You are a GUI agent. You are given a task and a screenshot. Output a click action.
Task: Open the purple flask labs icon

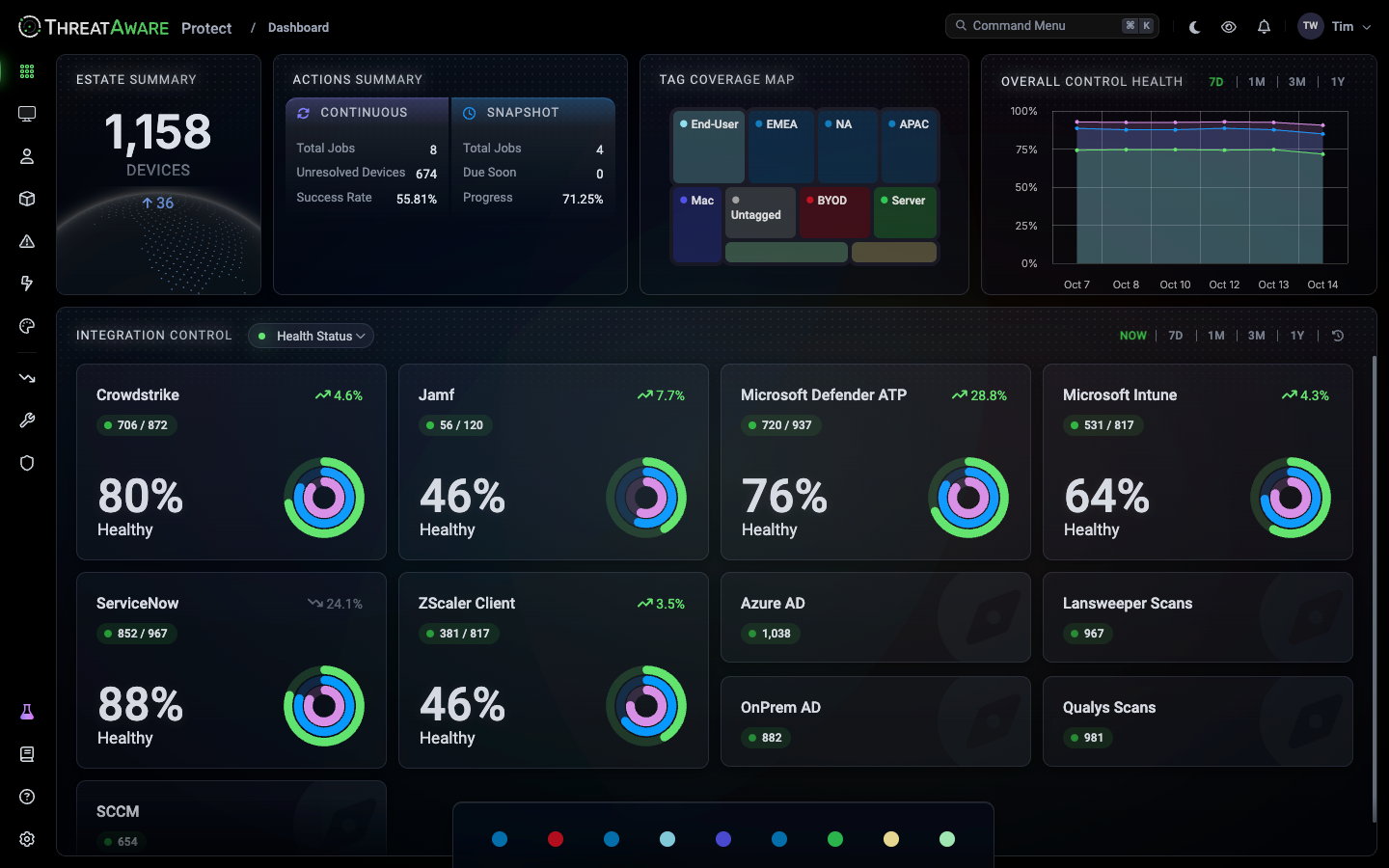click(x=27, y=712)
